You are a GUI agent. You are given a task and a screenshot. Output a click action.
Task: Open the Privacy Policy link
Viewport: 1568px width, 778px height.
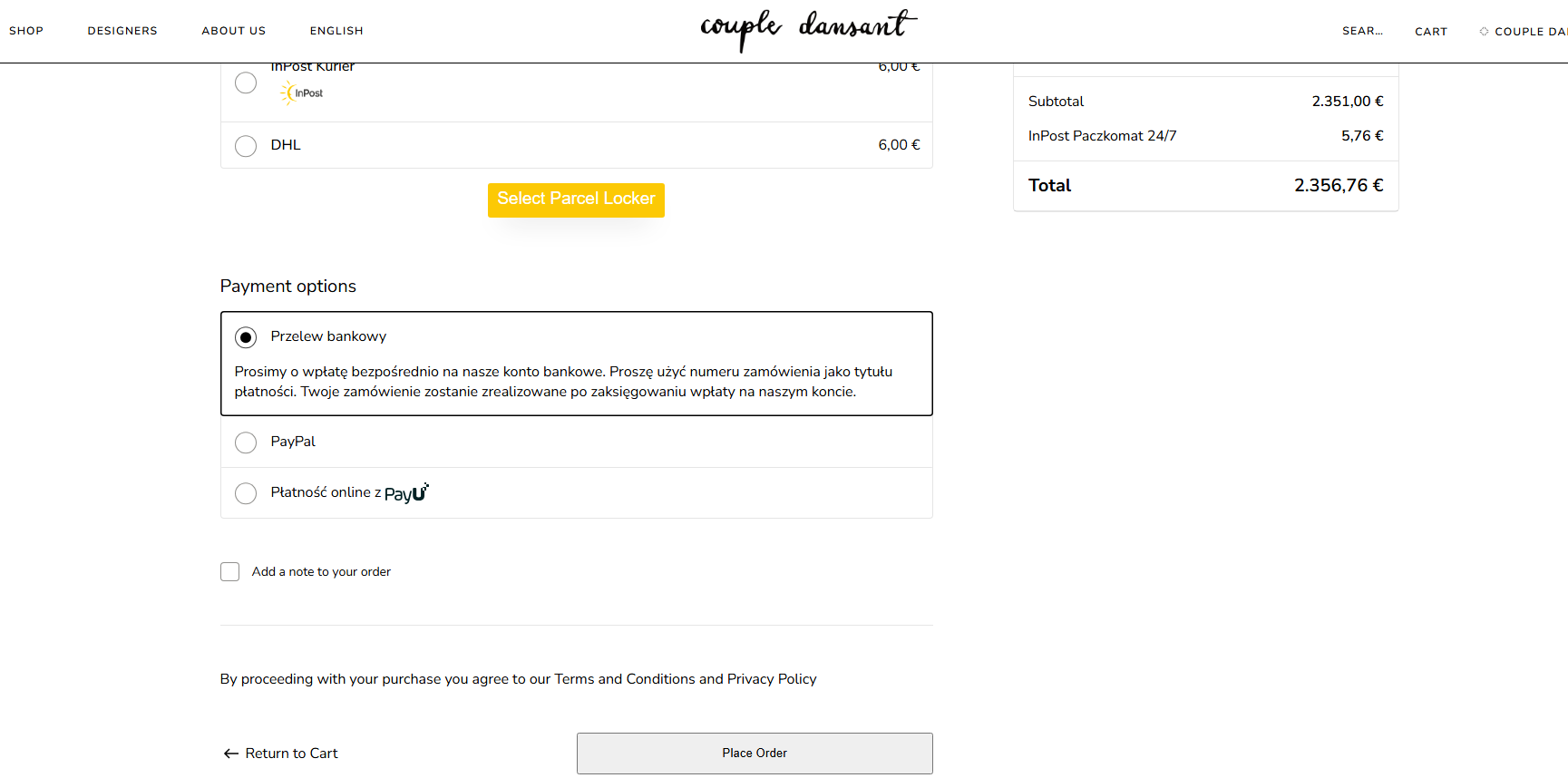pos(772,679)
